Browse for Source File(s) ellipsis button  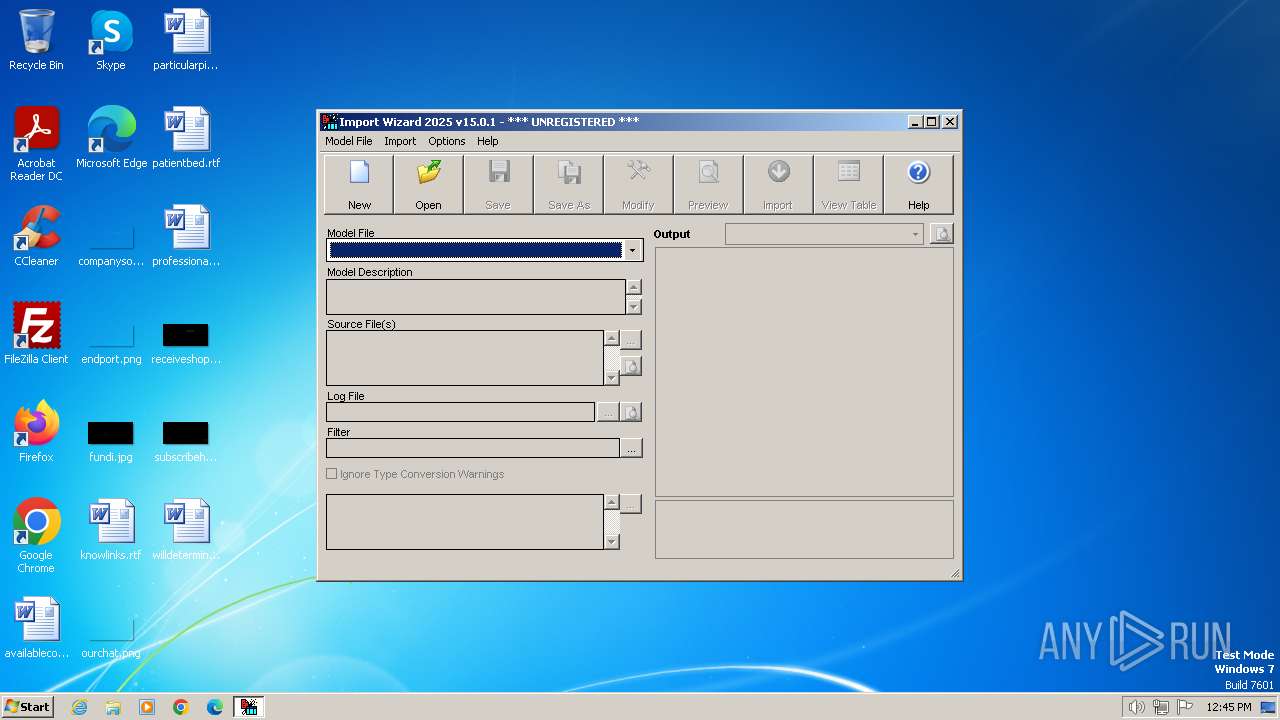coord(631,340)
